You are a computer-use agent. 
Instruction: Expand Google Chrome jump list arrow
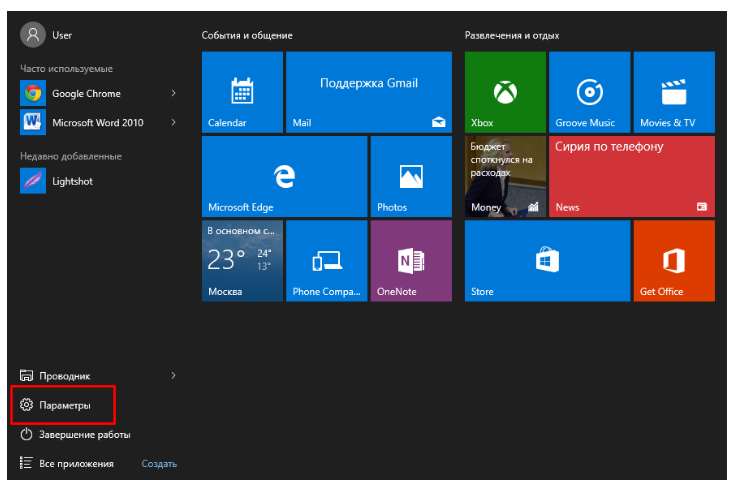point(173,93)
